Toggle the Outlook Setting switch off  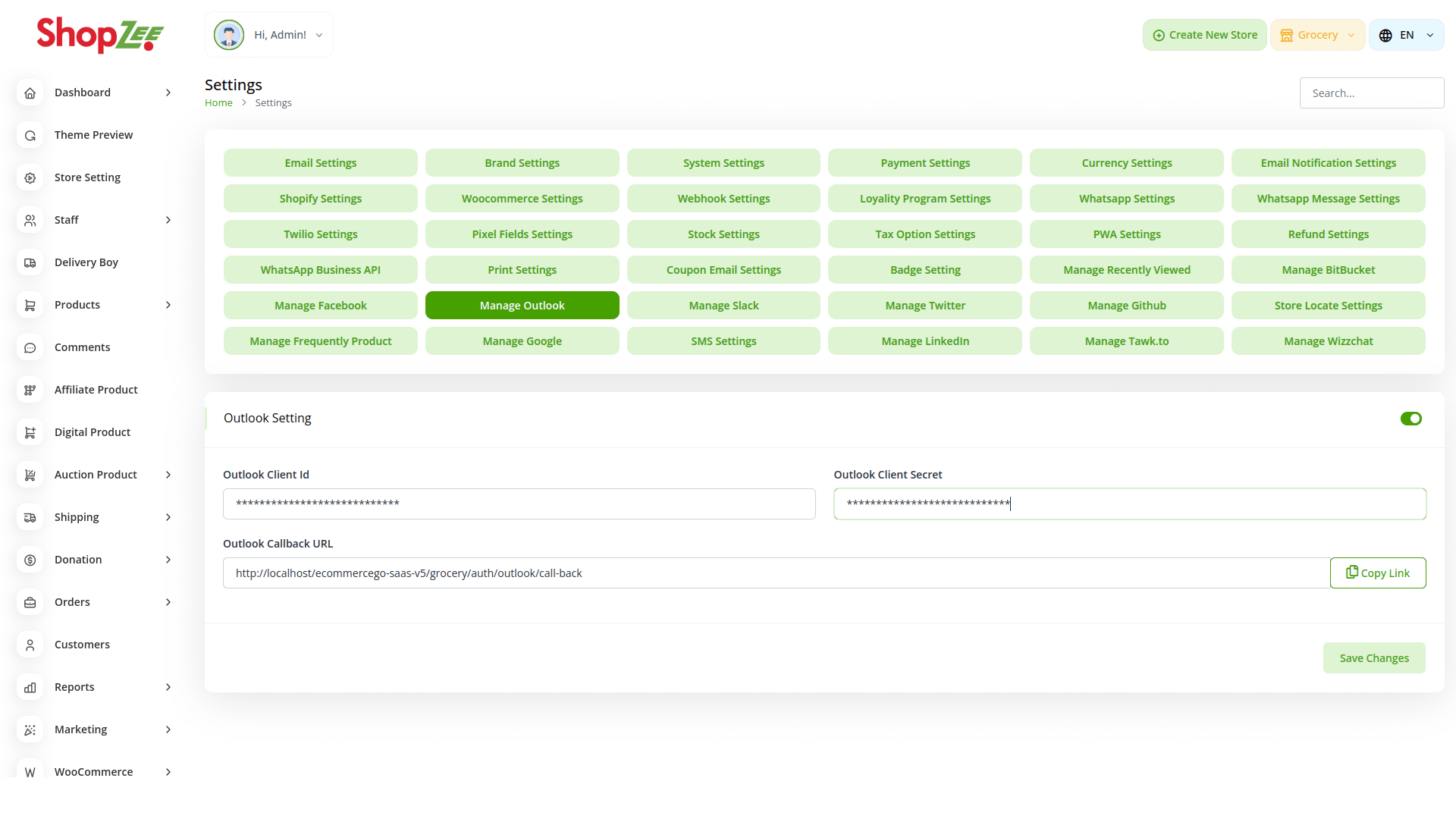coord(1410,419)
